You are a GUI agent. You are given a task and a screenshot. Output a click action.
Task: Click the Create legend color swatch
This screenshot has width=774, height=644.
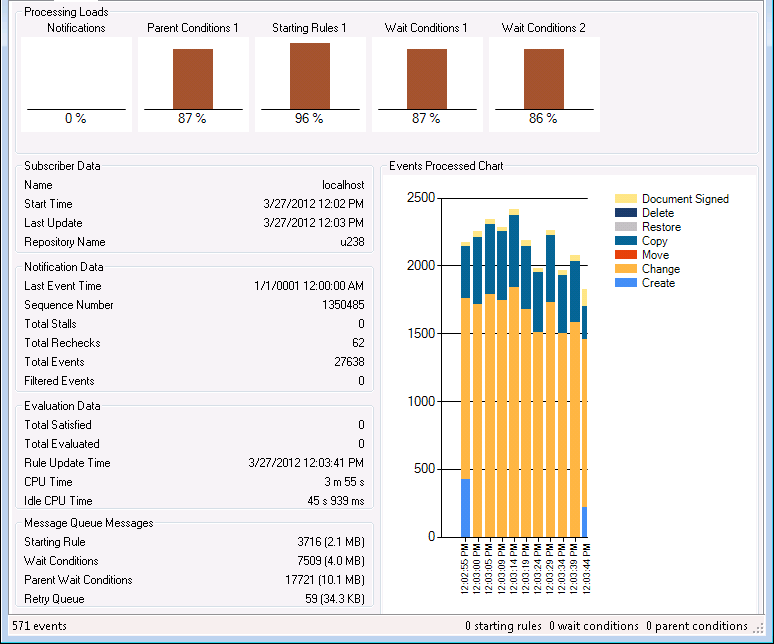pos(625,283)
